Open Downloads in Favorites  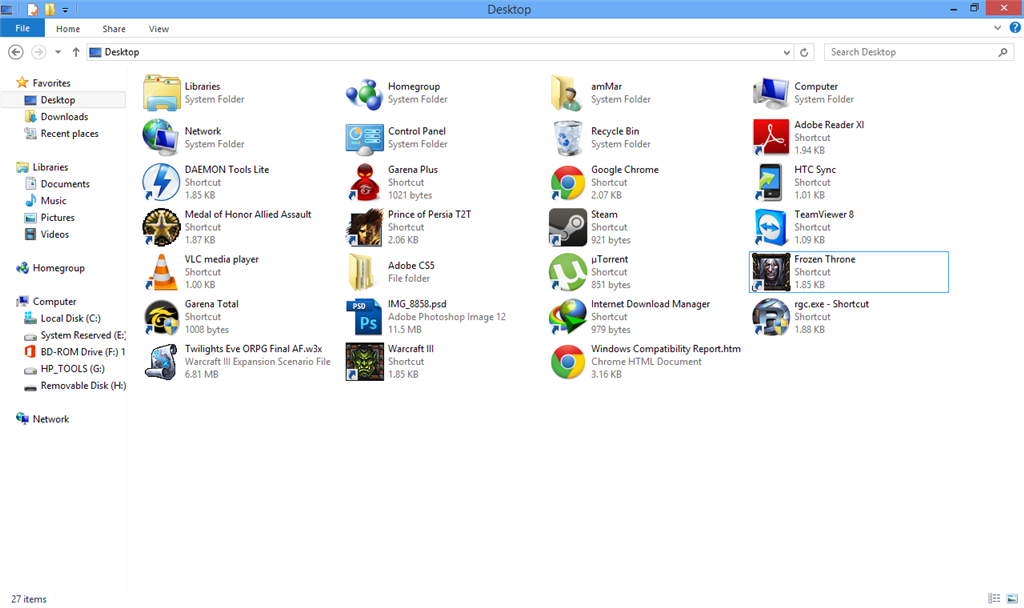pyautogui.click(x=64, y=117)
